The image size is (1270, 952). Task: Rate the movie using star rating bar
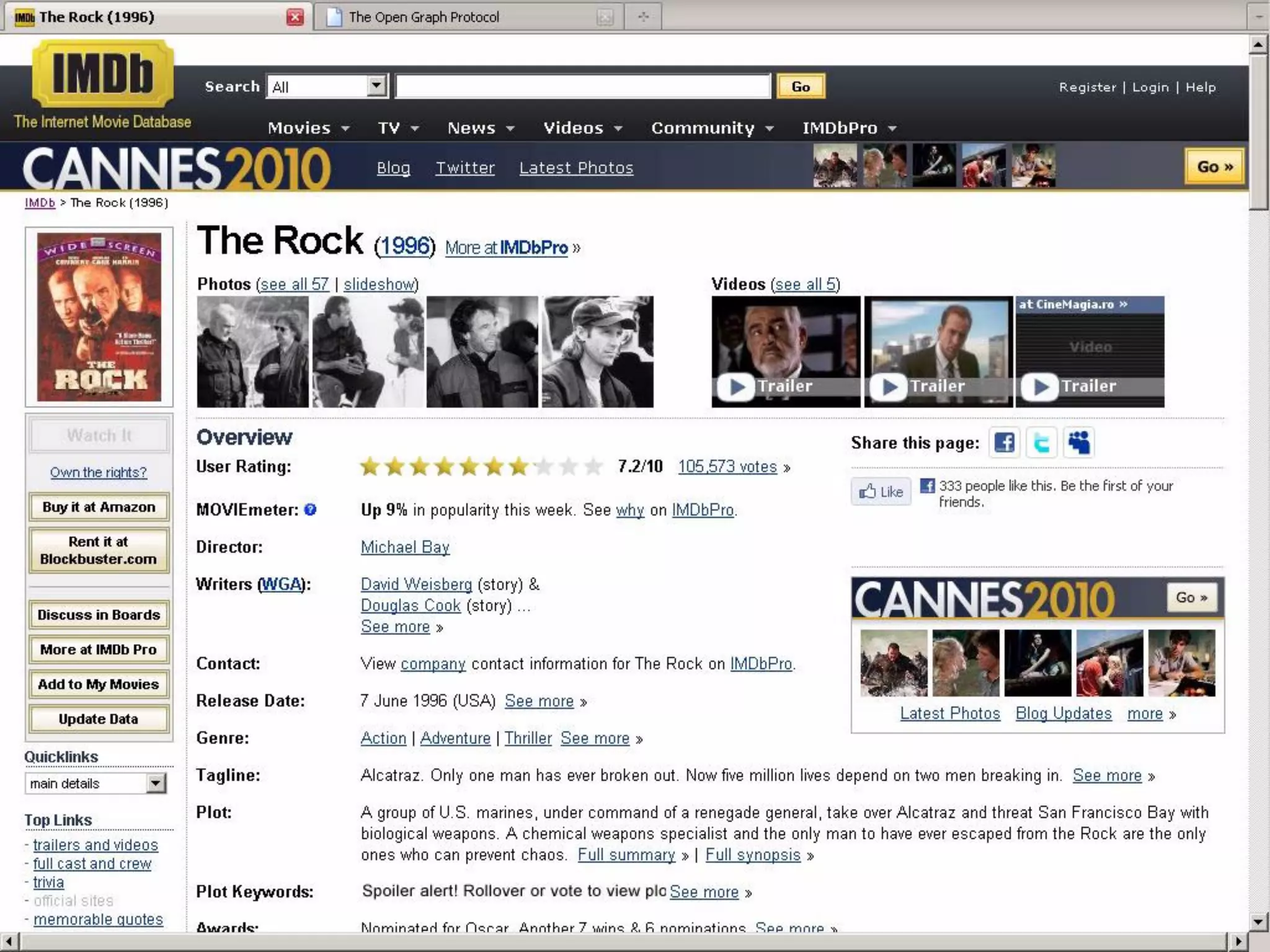tap(481, 466)
